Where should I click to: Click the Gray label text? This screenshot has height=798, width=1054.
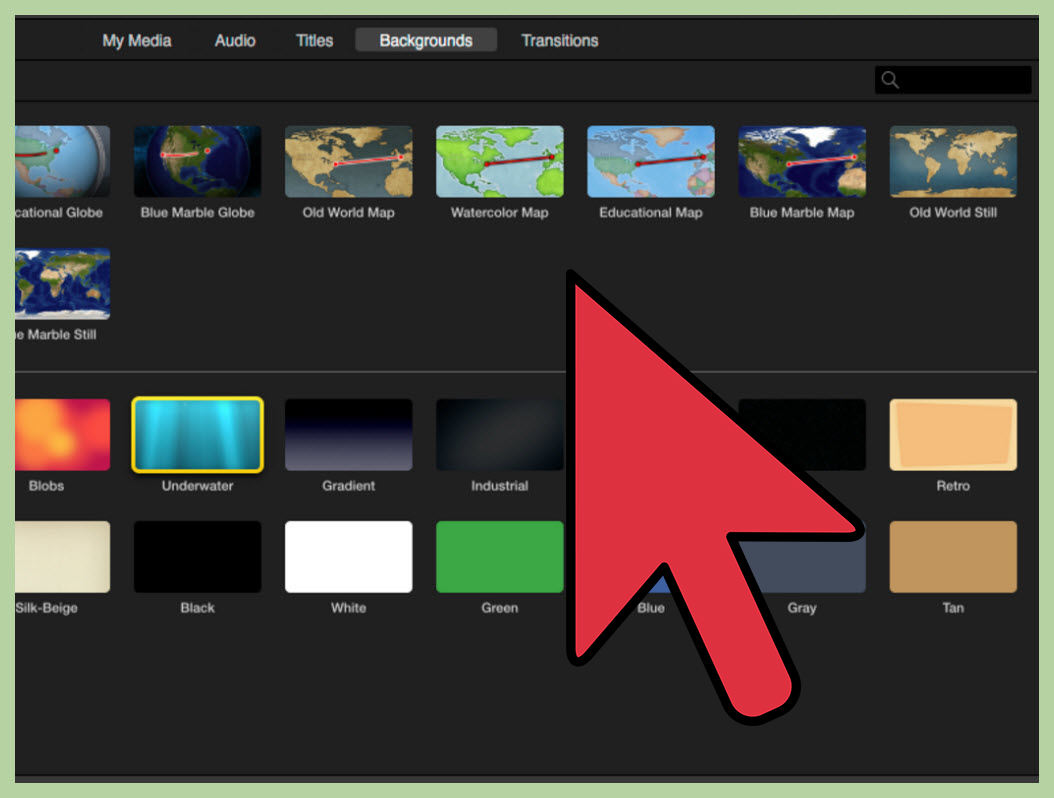(802, 608)
